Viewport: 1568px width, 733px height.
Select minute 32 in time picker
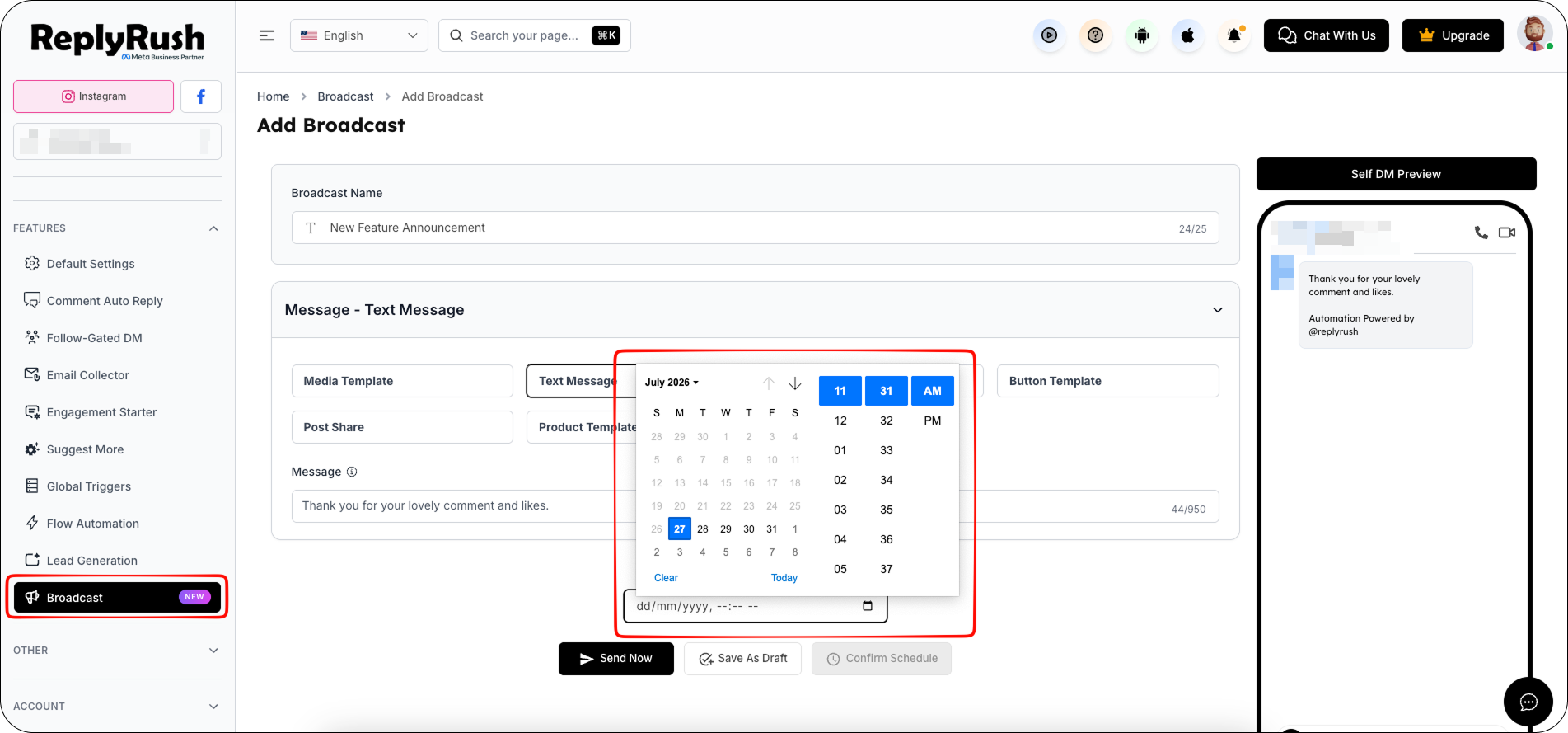[887, 421]
